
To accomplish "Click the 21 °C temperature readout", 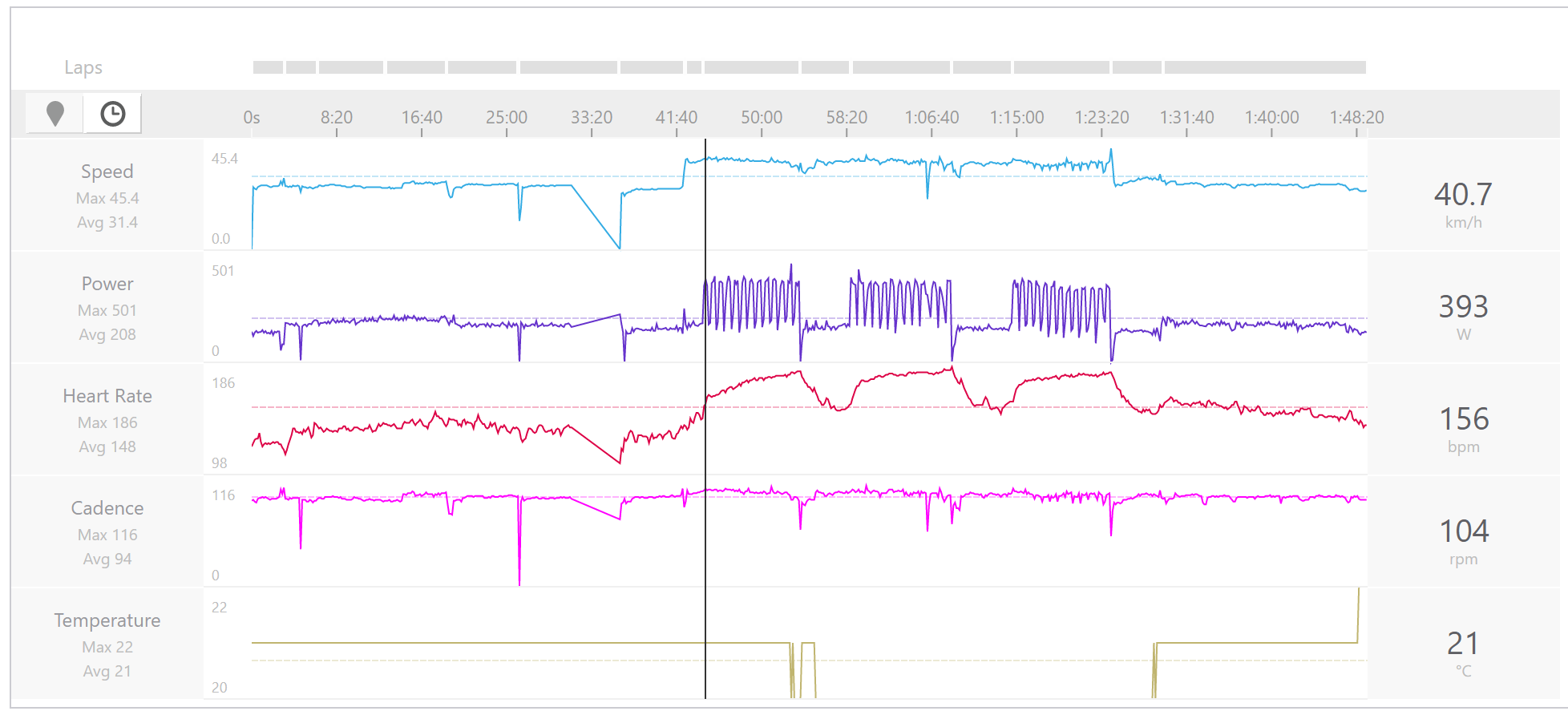I will click(1463, 644).
